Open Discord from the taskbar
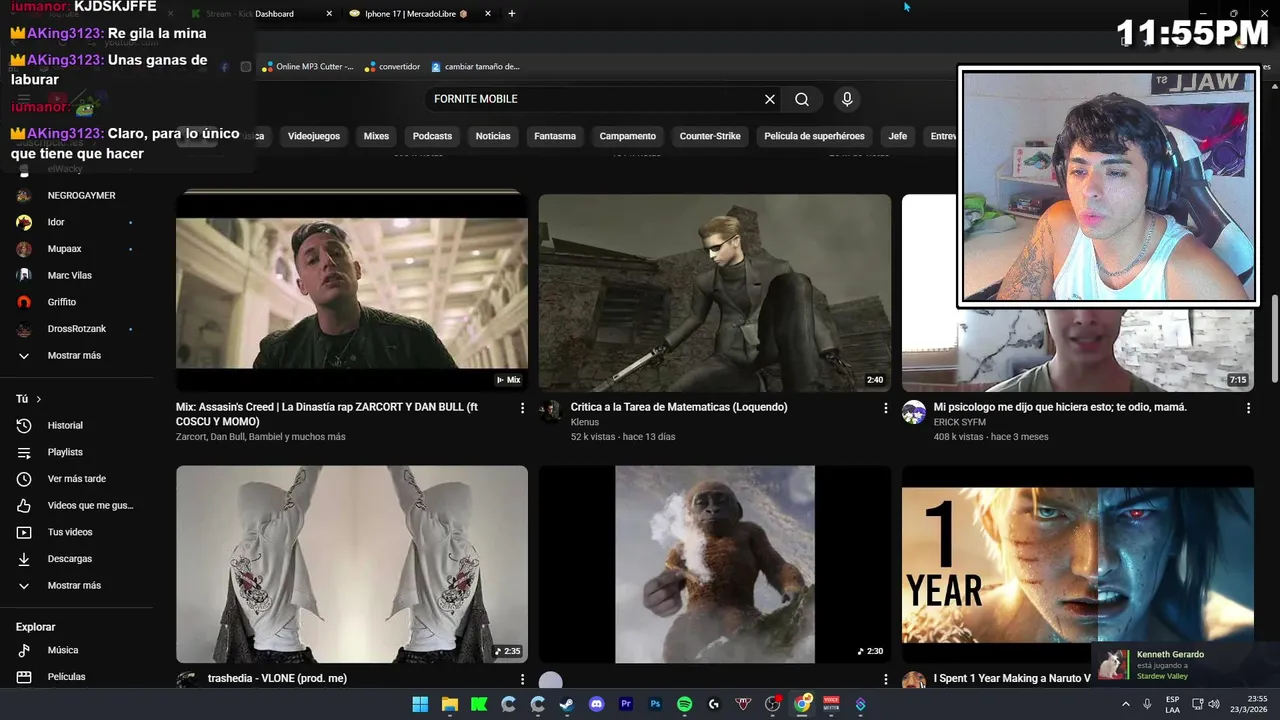Screen dimensions: 1280x720 point(597,704)
